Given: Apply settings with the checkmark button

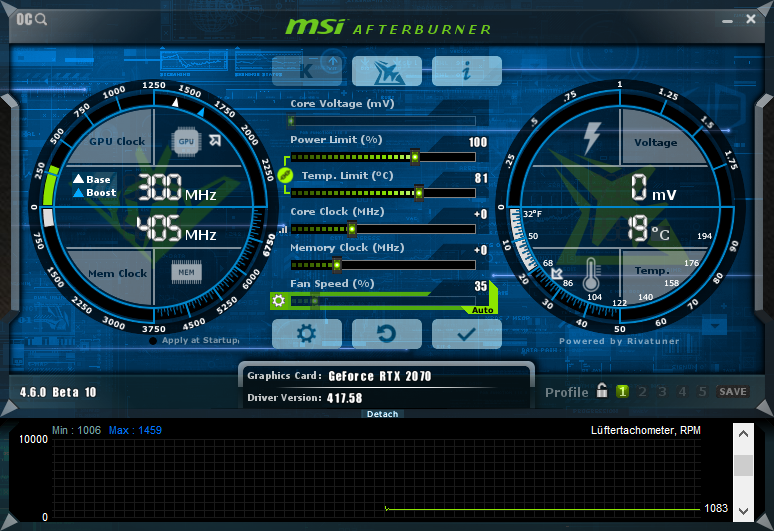Looking at the screenshot, I should pos(467,334).
